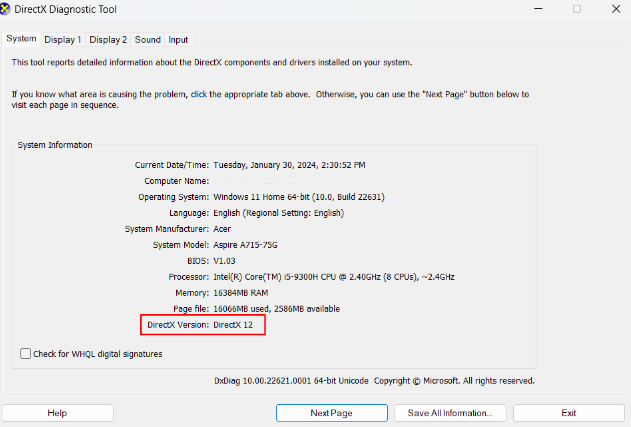631x427 pixels.
Task: Select the Current Date/Time value text
Action: 289,165
